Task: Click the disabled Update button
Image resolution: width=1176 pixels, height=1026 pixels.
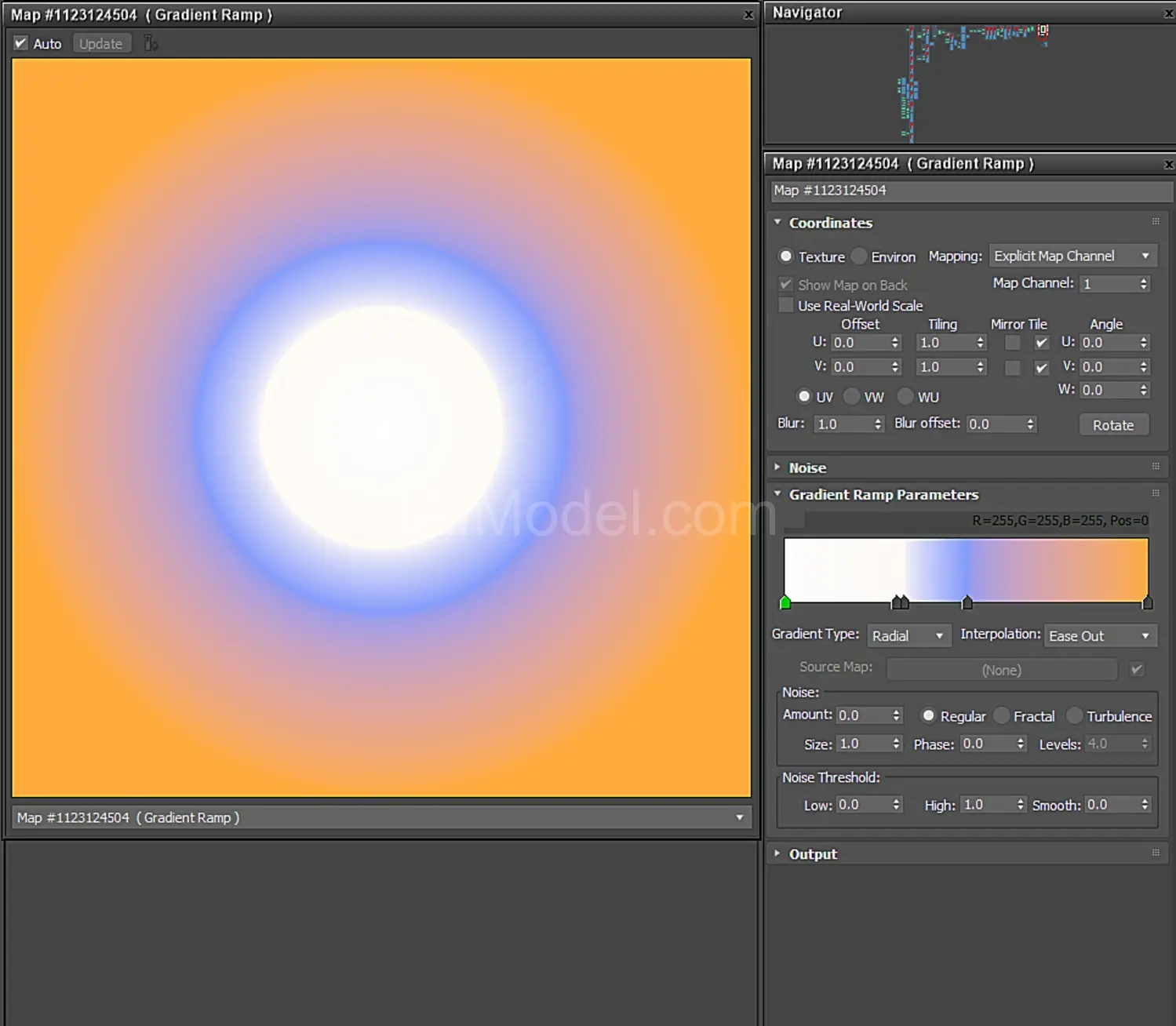Action: [101, 44]
